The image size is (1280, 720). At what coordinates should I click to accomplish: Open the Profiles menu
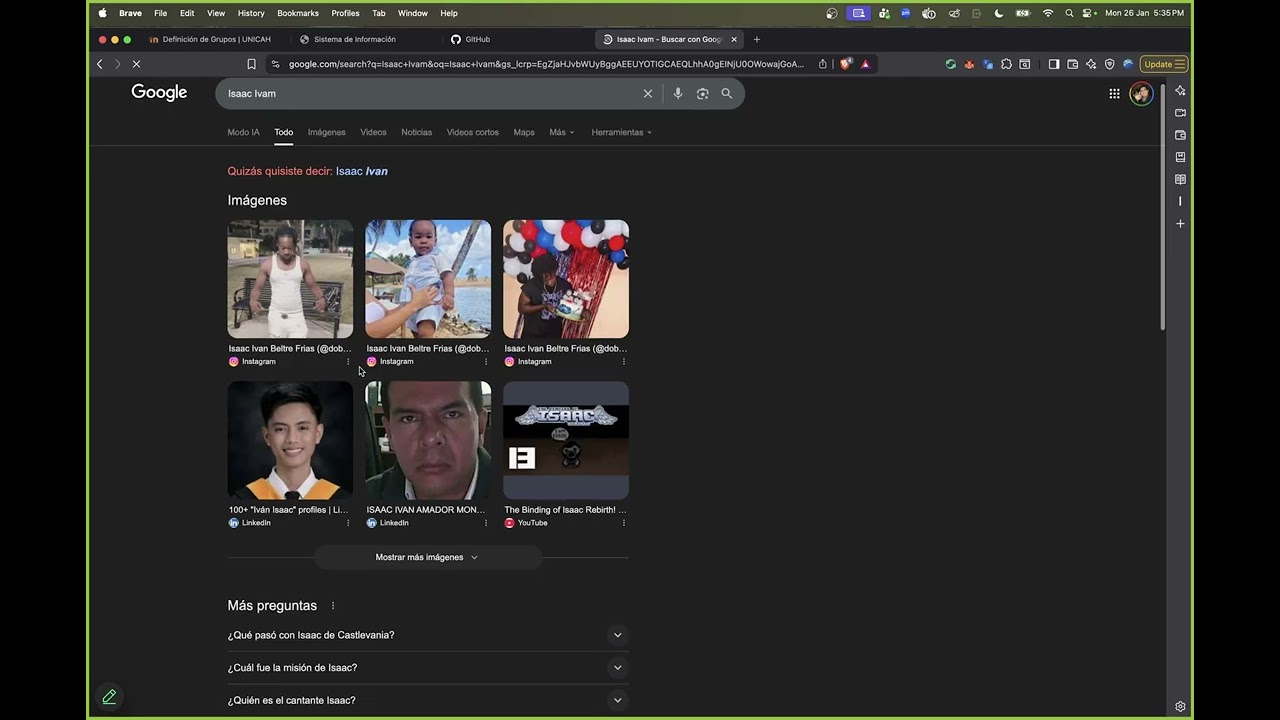pos(345,13)
